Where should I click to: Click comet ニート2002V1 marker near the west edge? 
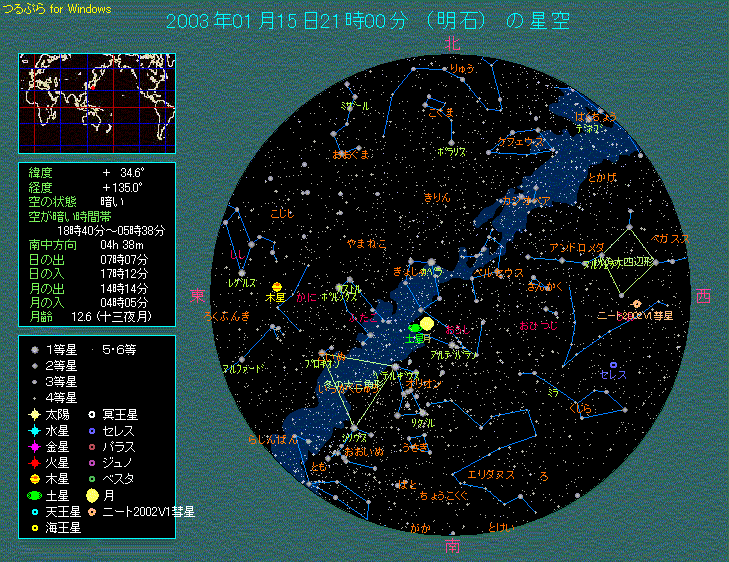[x=637, y=304]
